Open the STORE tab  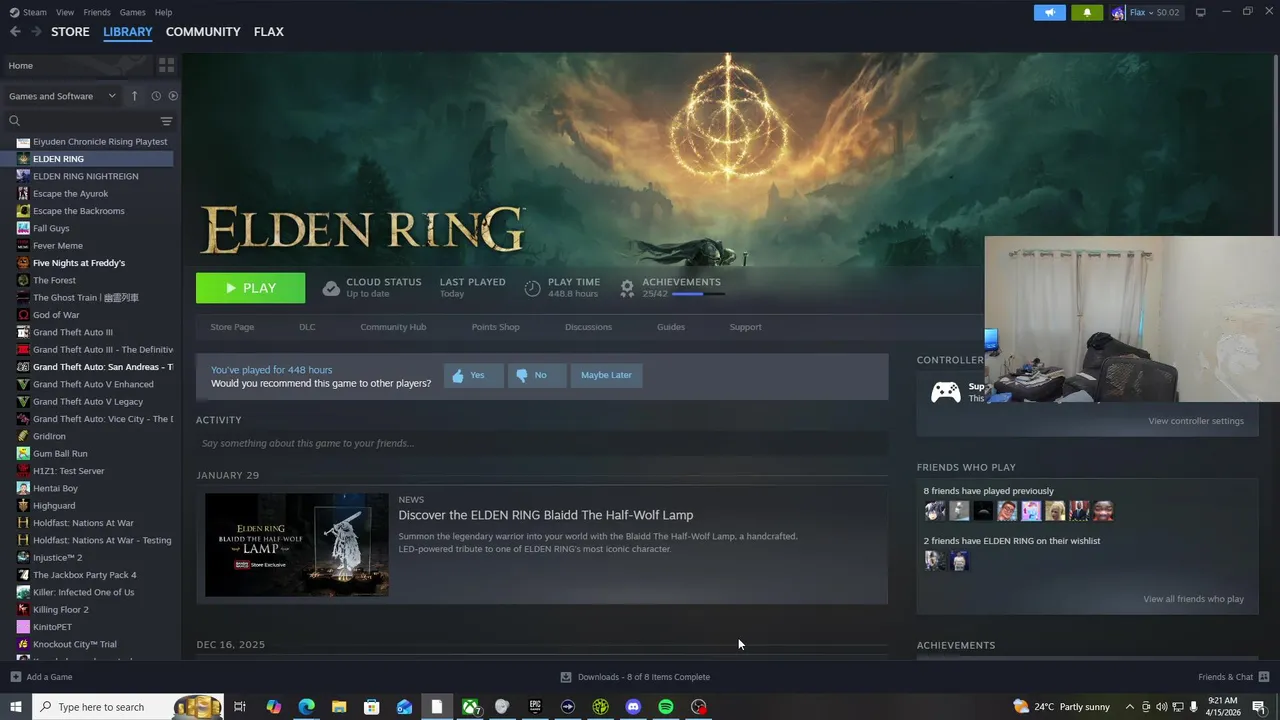70,32
